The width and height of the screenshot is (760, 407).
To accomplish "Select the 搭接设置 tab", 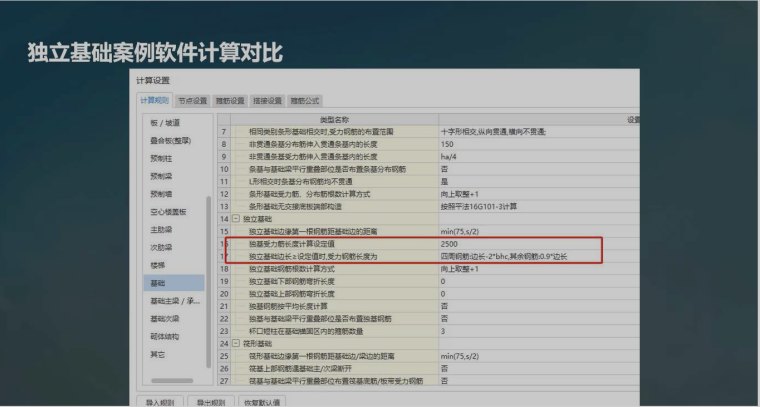I will point(269,100).
